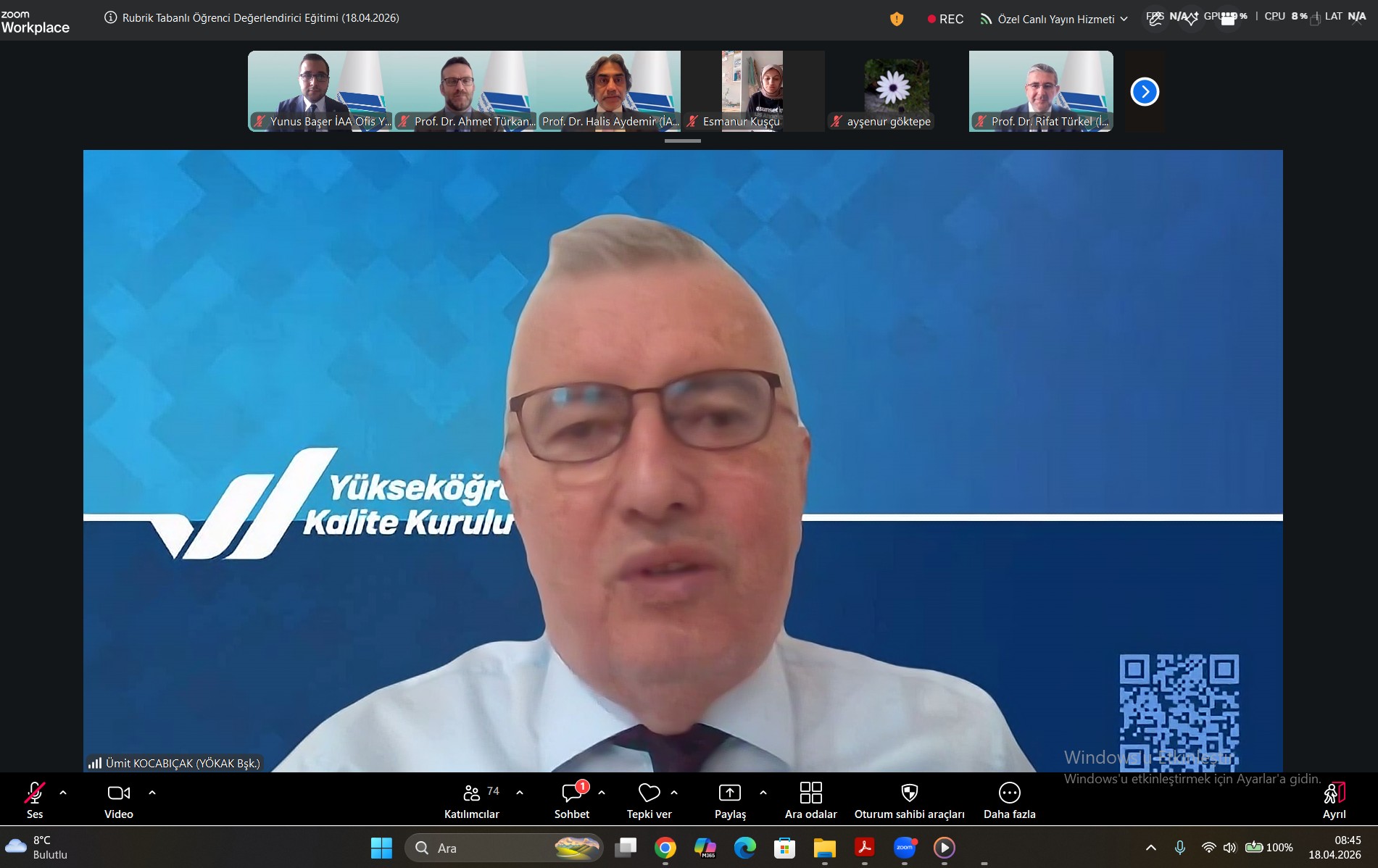Click the Paylaş share screen icon

click(x=729, y=801)
